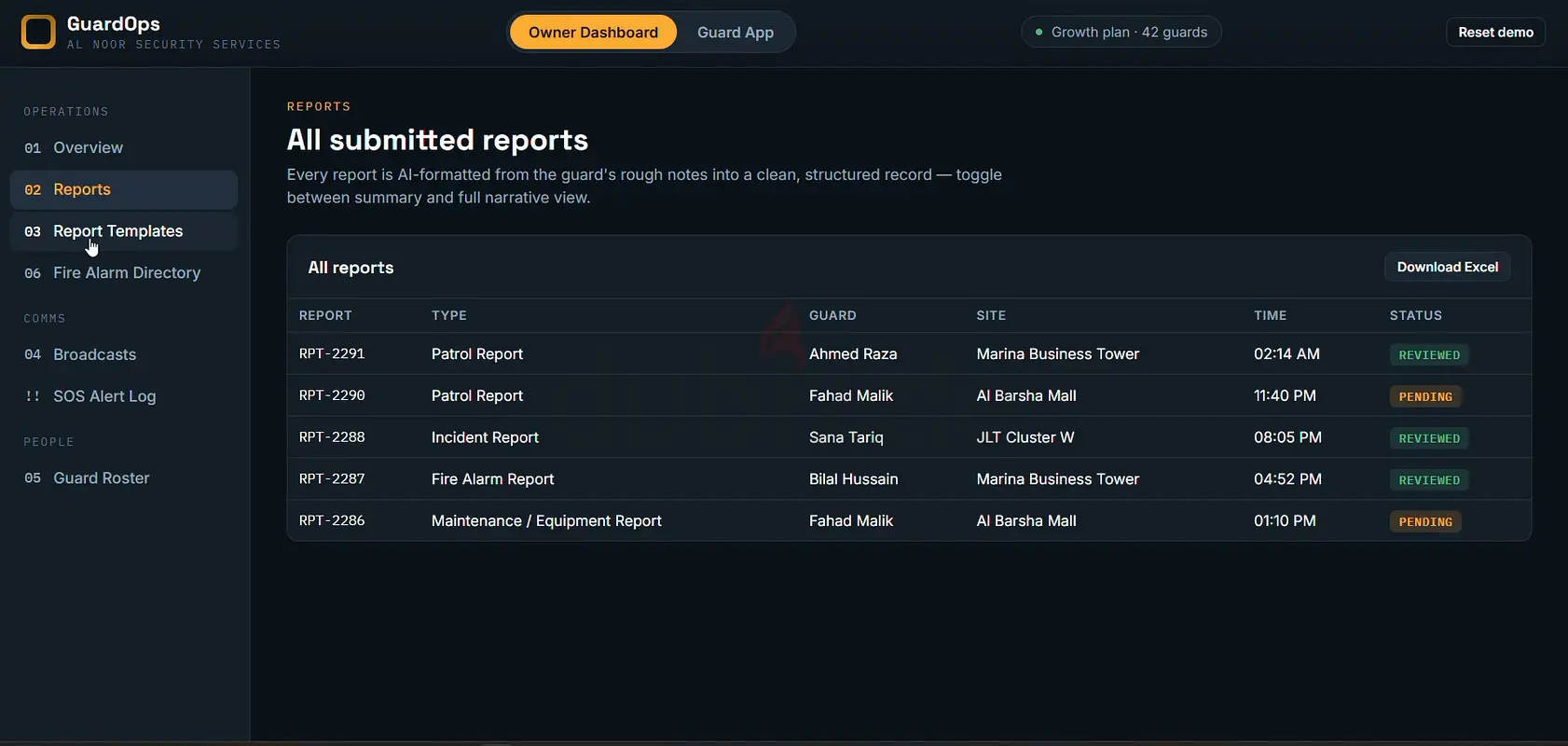The image size is (1568, 746).
Task: Click Marina Business Tower in RPT-2287 row
Action: click(1058, 479)
